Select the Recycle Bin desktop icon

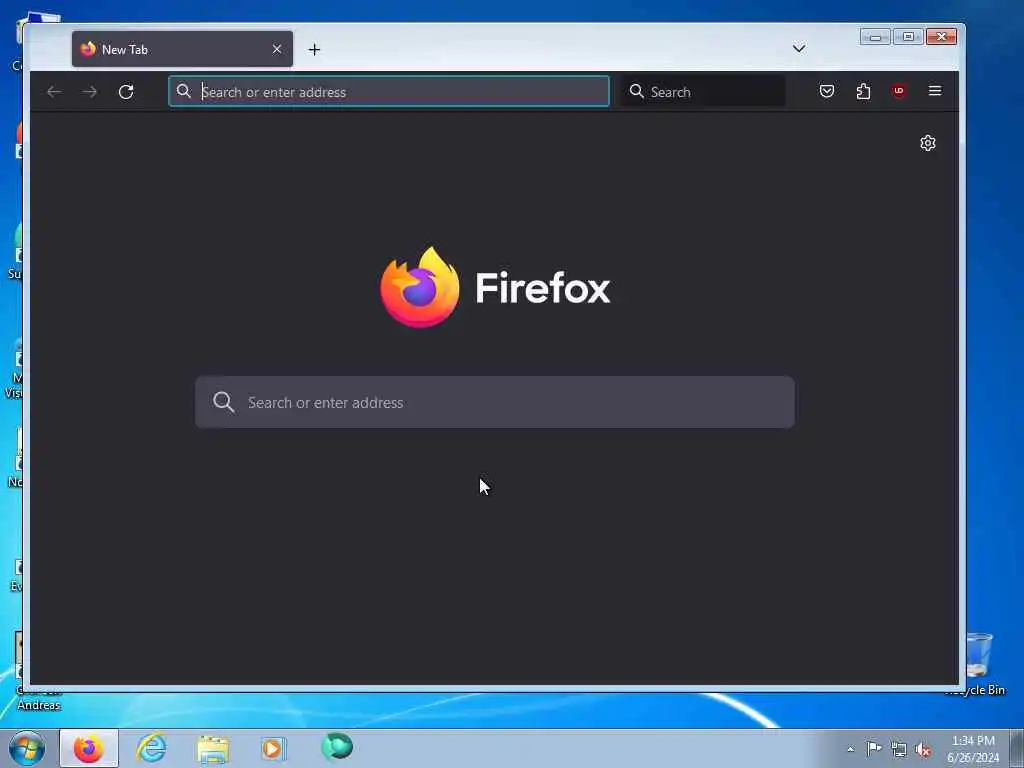tap(978, 664)
